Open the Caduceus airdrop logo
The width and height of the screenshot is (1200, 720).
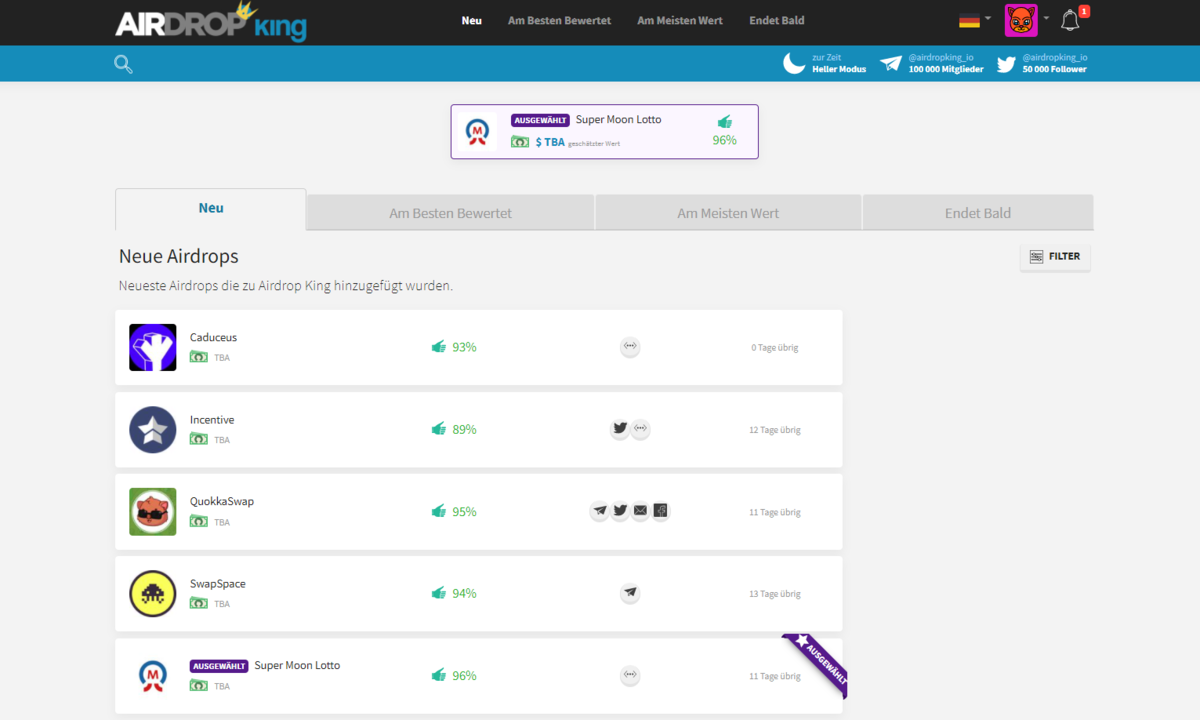pyautogui.click(x=153, y=347)
